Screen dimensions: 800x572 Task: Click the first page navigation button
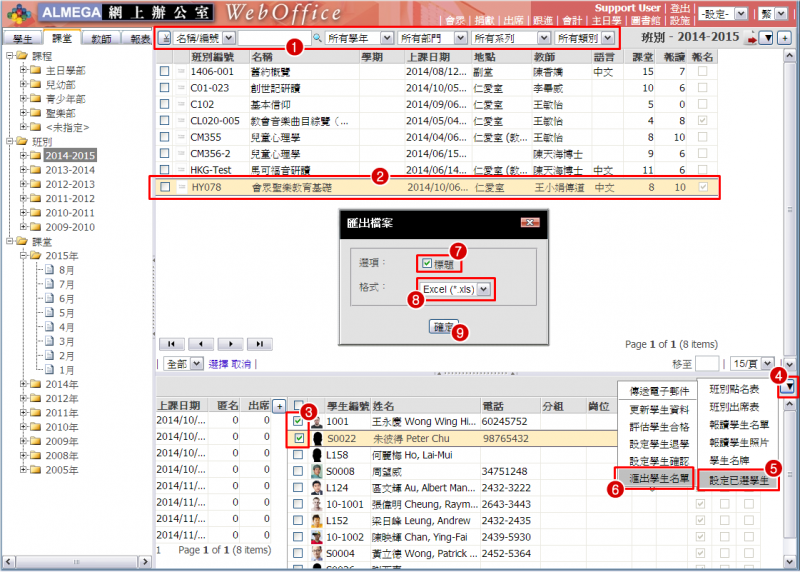point(172,343)
